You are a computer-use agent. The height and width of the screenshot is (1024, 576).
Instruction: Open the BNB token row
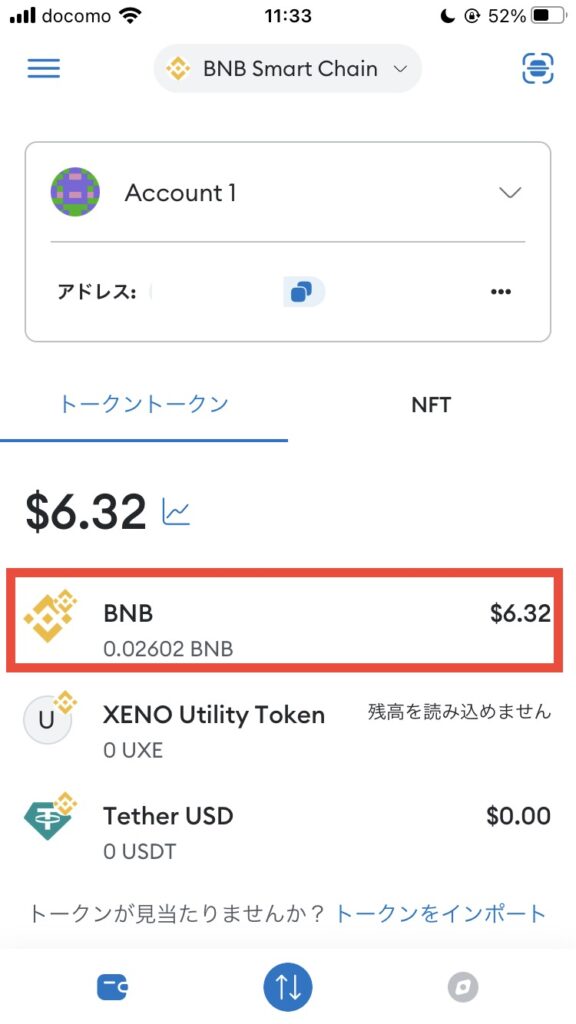click(284, 620)
